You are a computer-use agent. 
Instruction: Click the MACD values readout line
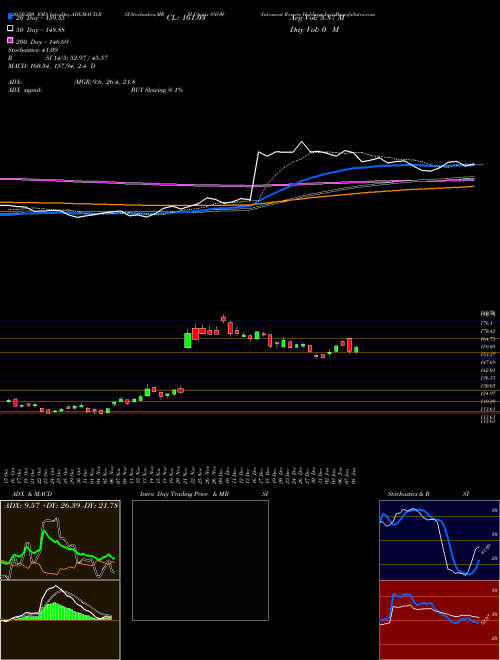pos(52,66)
